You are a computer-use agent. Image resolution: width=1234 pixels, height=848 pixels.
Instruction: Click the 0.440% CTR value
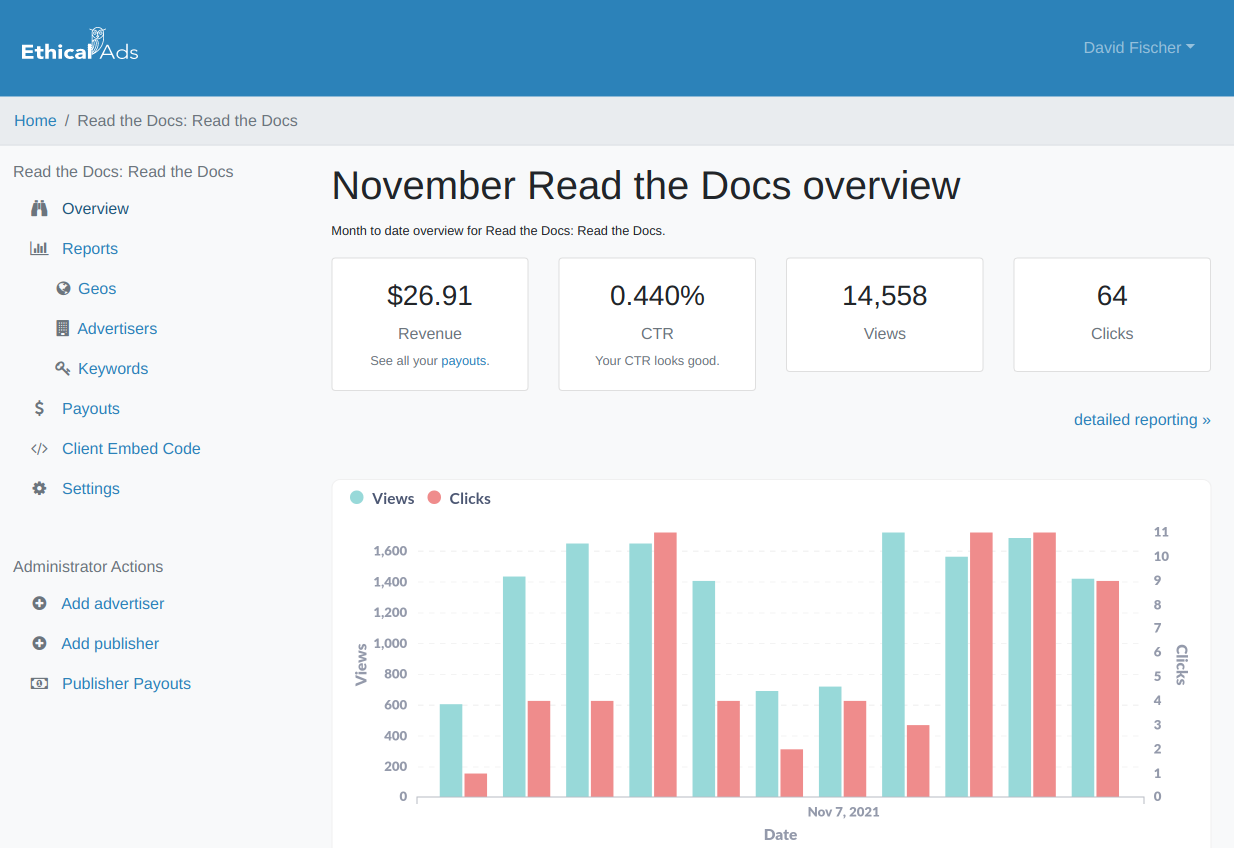pos(657,296)
